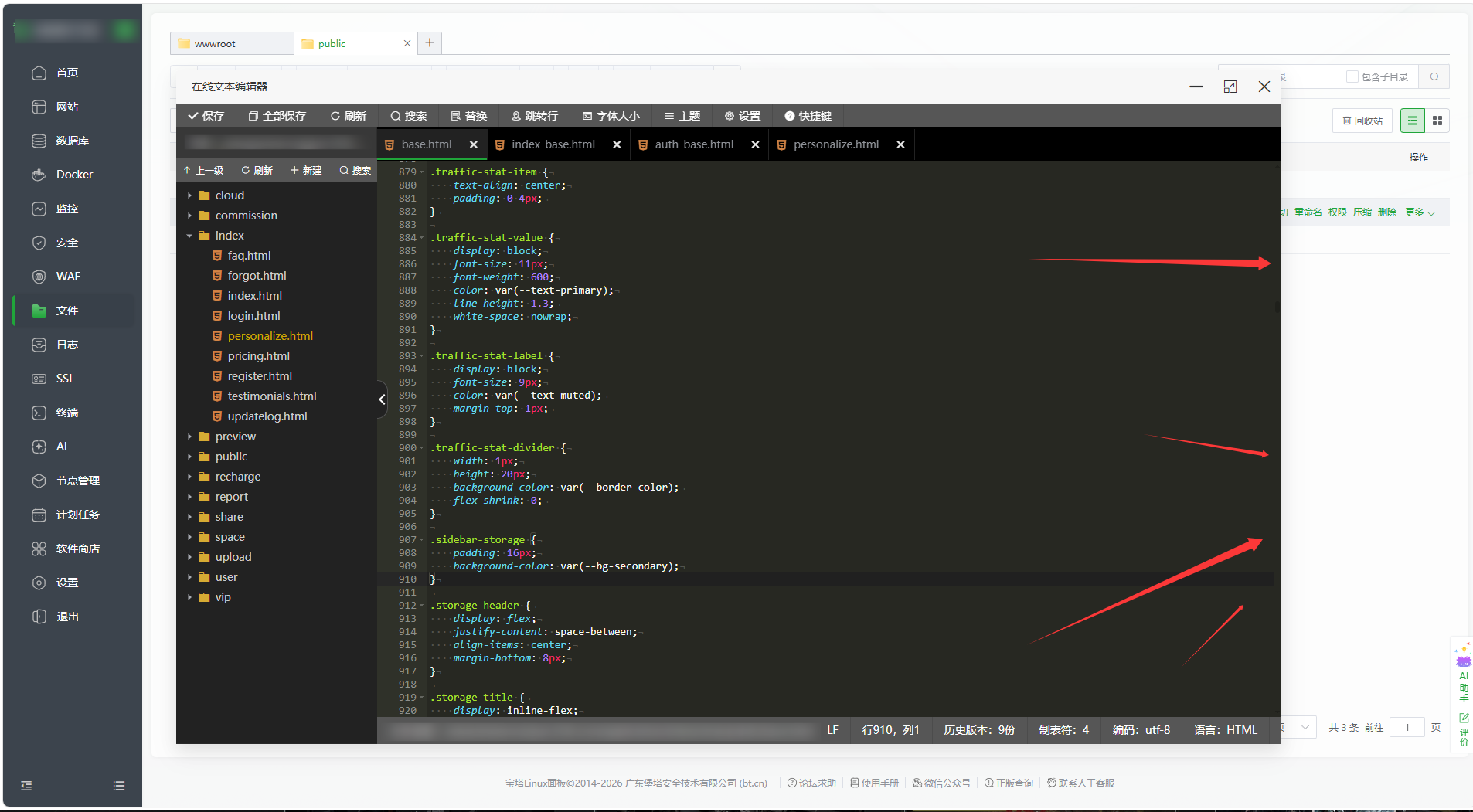Open the 日志 logs section

tap(66, 345)
